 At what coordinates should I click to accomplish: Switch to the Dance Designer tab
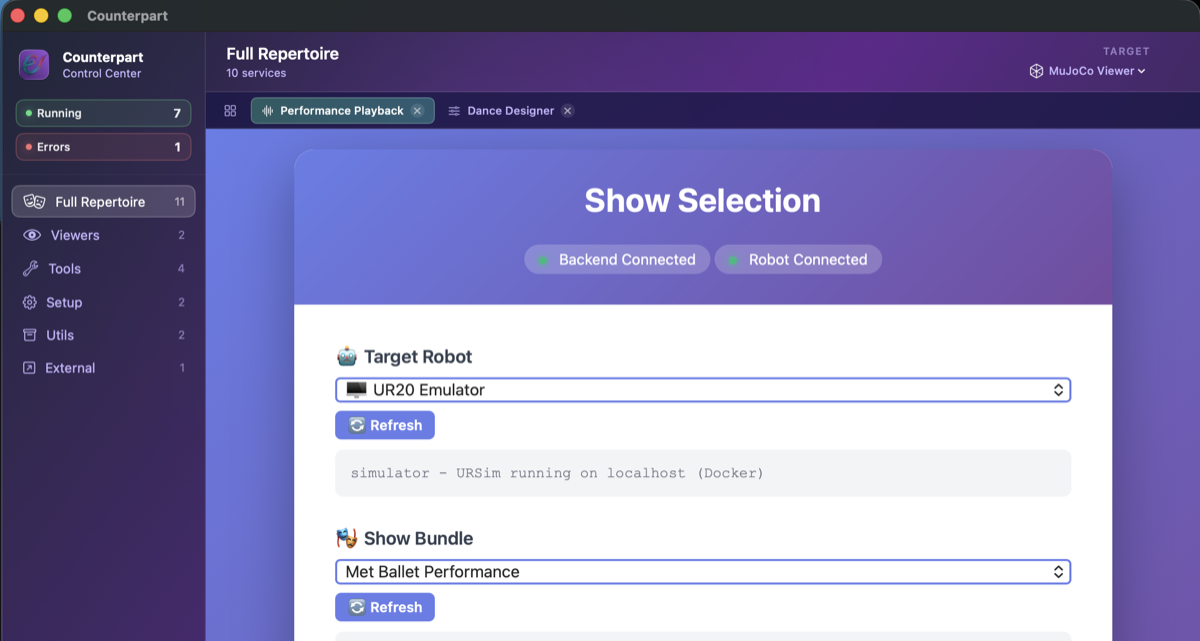tap(509, 110)
